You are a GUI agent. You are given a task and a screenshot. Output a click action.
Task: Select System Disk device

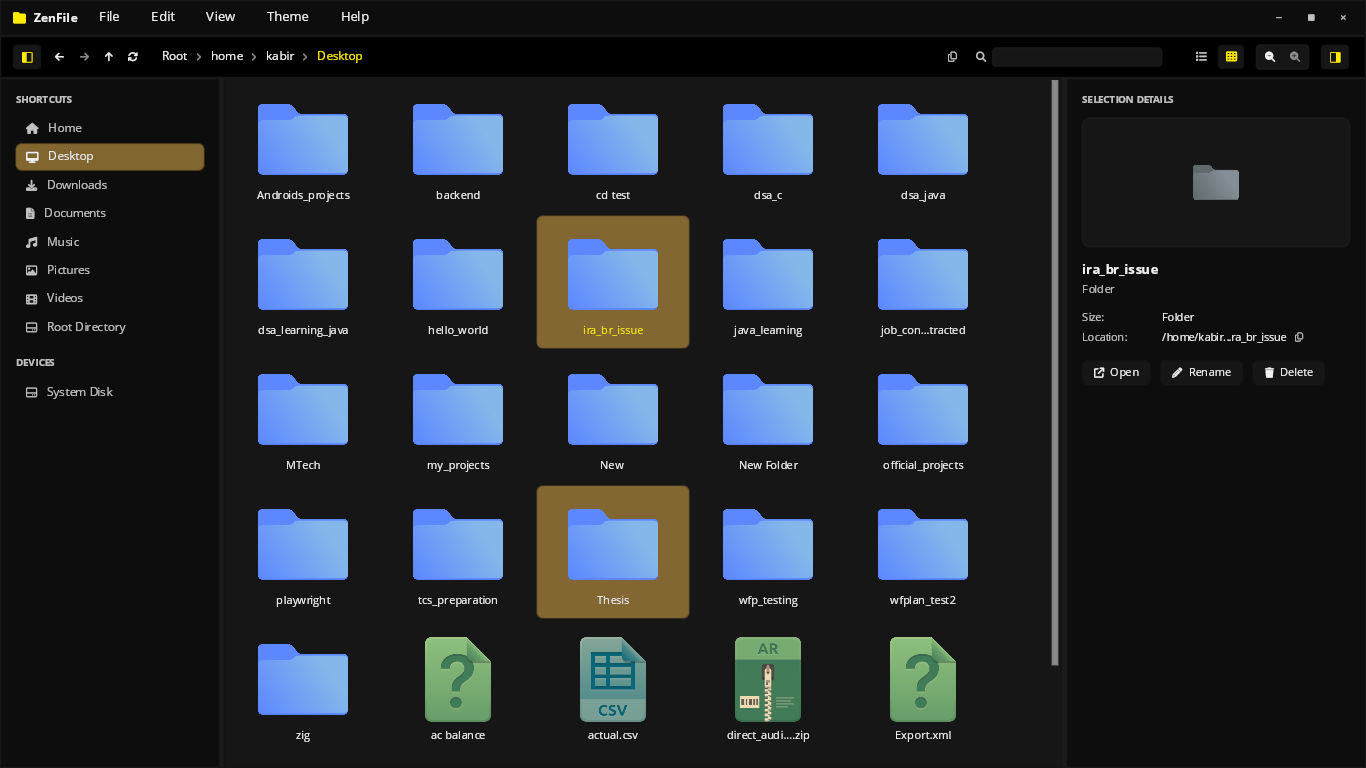click(110, 392)
